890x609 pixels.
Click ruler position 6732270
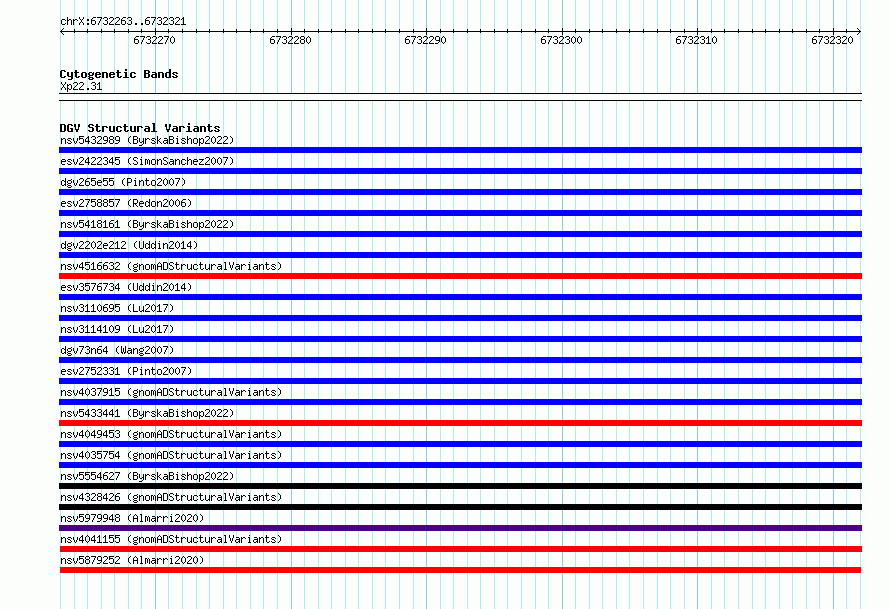coord(154,40)
